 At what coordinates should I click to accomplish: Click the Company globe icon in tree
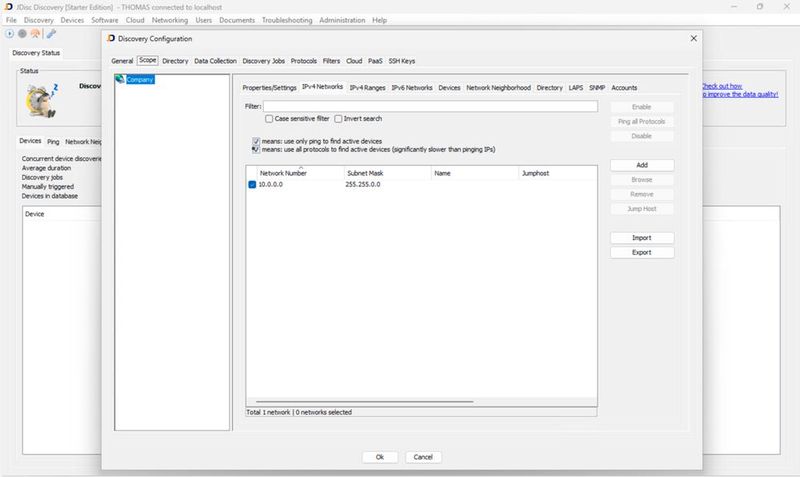coord(120,79)
